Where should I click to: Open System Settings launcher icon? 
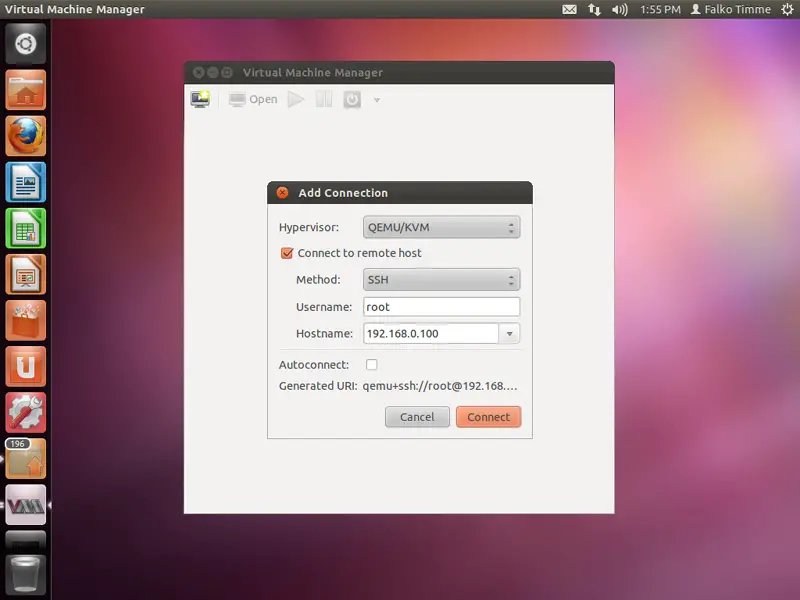pyautogui.click(x=26, y=412)
